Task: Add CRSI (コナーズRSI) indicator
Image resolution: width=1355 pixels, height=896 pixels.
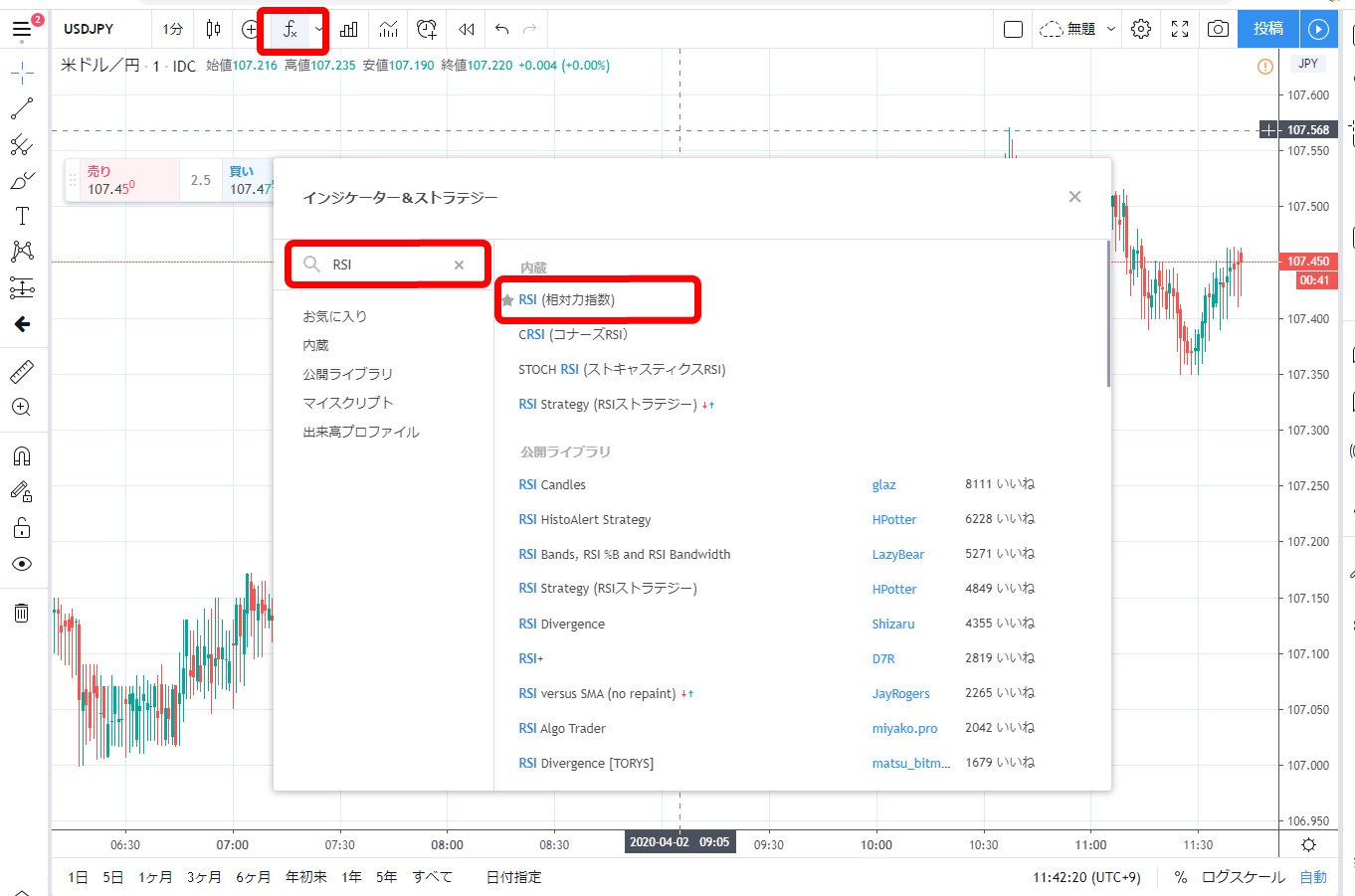Action: pyautogui.click(x=573, y=335)
